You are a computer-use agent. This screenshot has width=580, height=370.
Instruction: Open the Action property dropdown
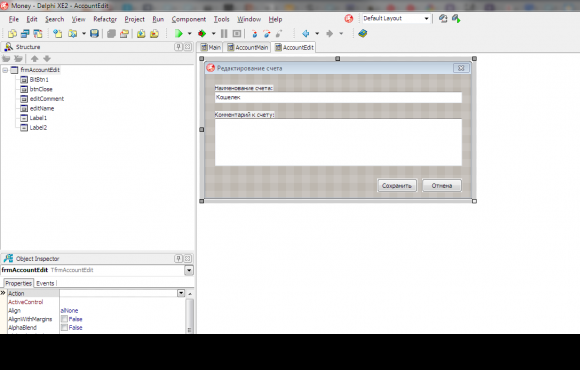pos(181,293)
